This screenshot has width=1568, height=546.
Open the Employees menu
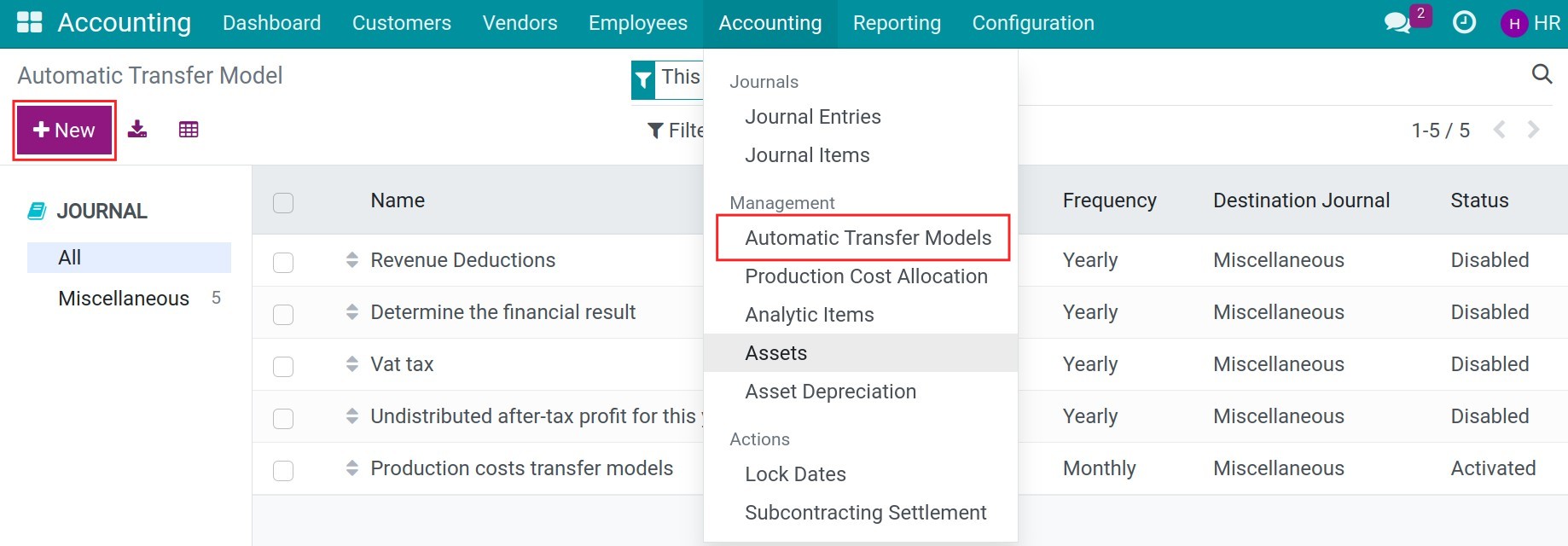[x=638, y=23]
